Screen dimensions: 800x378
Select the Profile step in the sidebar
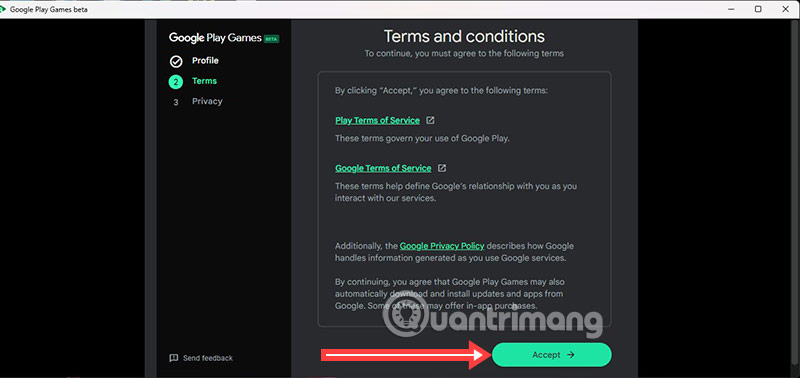205,61
